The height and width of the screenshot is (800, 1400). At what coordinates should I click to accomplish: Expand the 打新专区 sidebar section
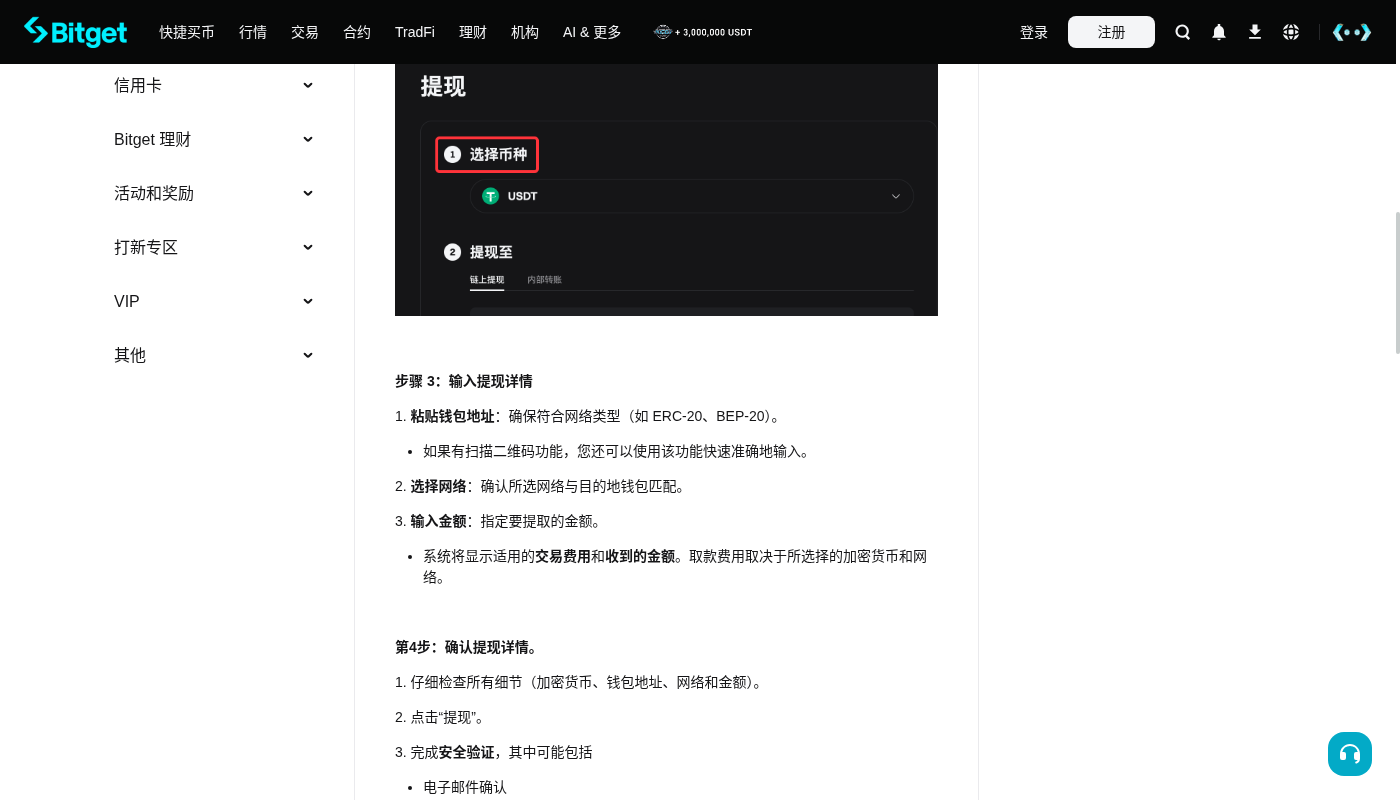point(214,248)
